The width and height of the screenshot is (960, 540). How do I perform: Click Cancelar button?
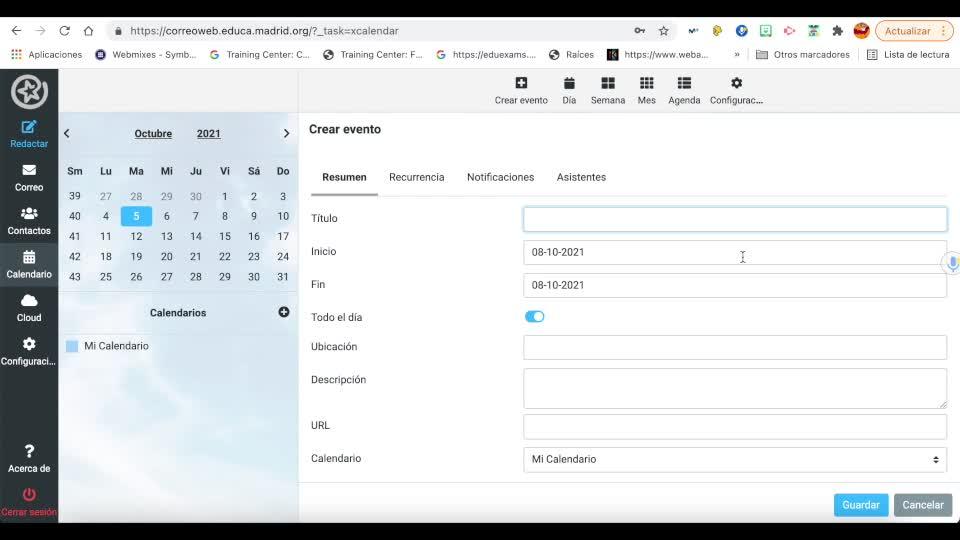[923, 505]
